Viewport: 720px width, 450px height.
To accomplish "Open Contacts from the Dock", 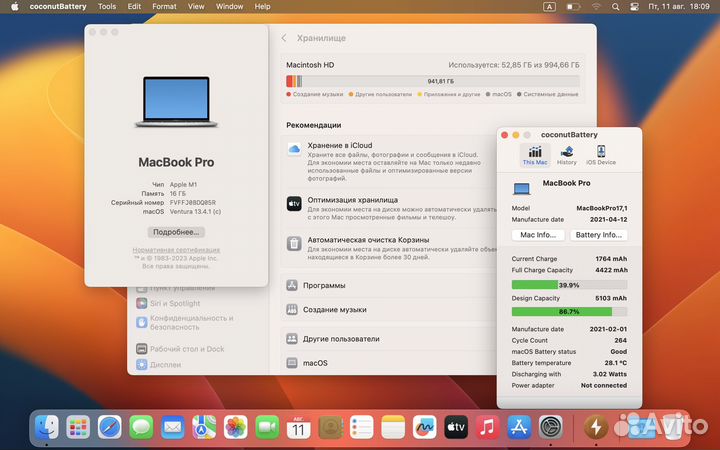I will [330, 428].
